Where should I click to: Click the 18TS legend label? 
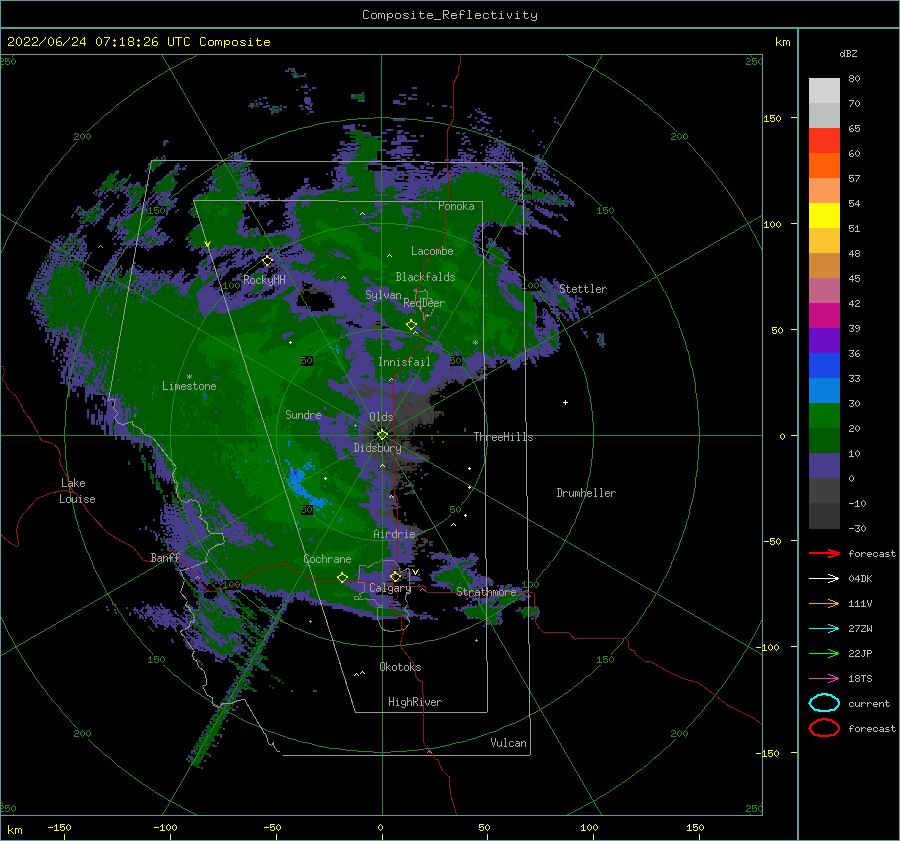pos(860,679)
